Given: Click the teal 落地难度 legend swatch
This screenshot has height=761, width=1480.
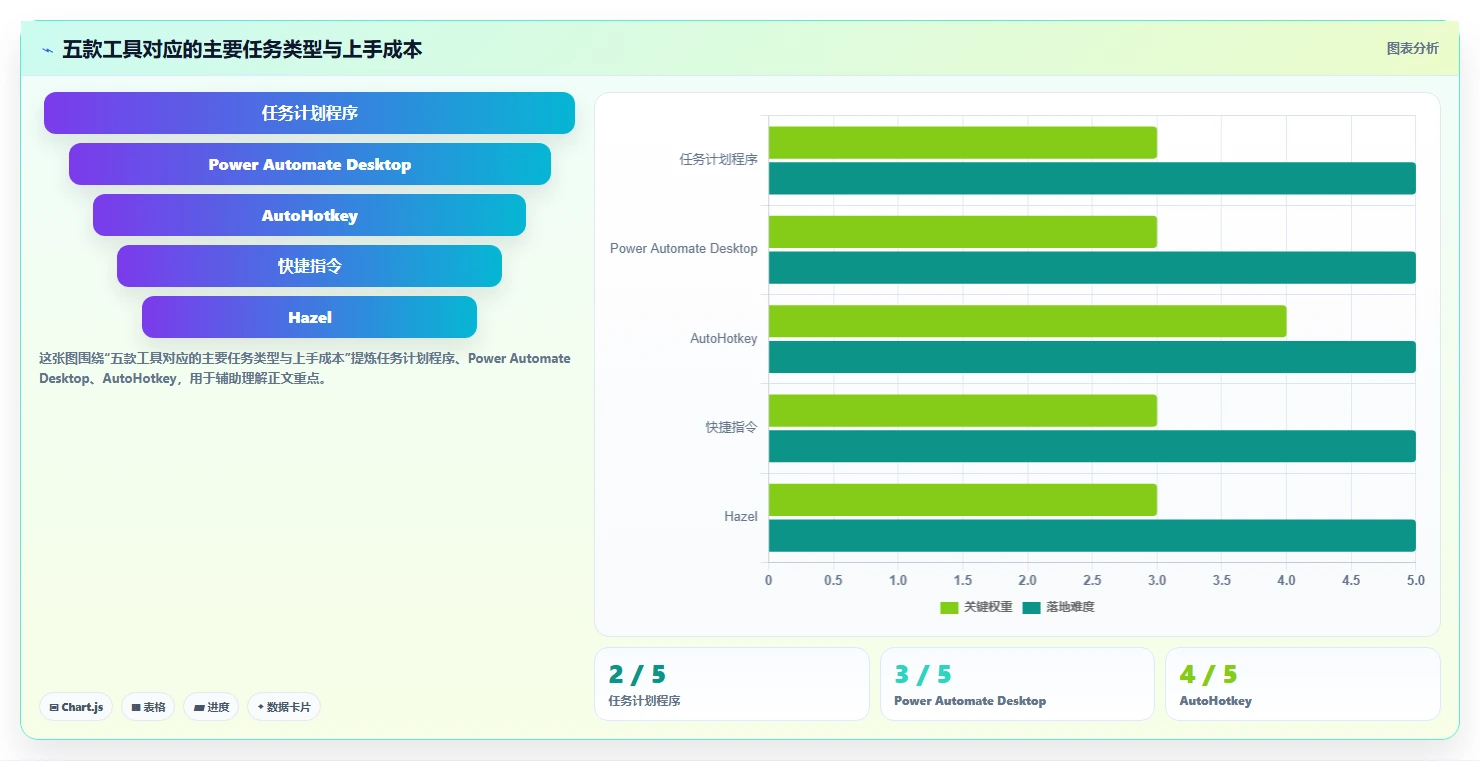Looking at the screenshot, I should point(1031,607).
